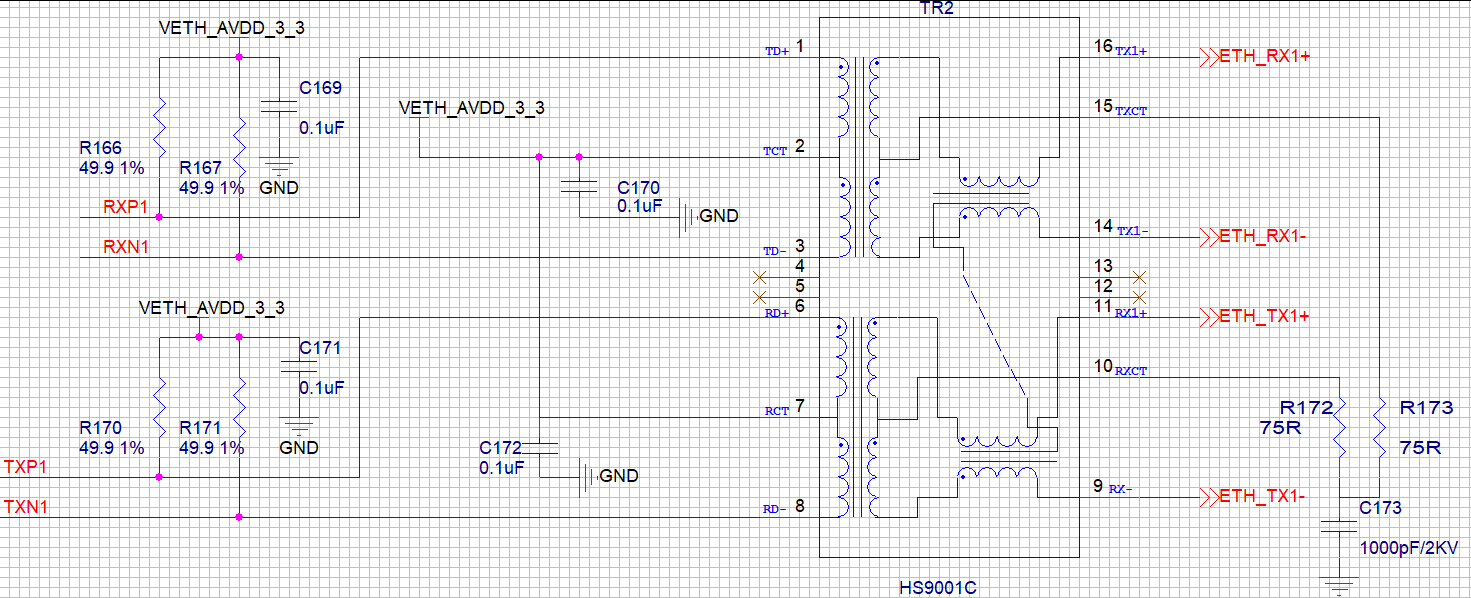This screenshot has height=598, width=1471.
Task: Select the HS9001C part value text
Action: pos(937,588)
